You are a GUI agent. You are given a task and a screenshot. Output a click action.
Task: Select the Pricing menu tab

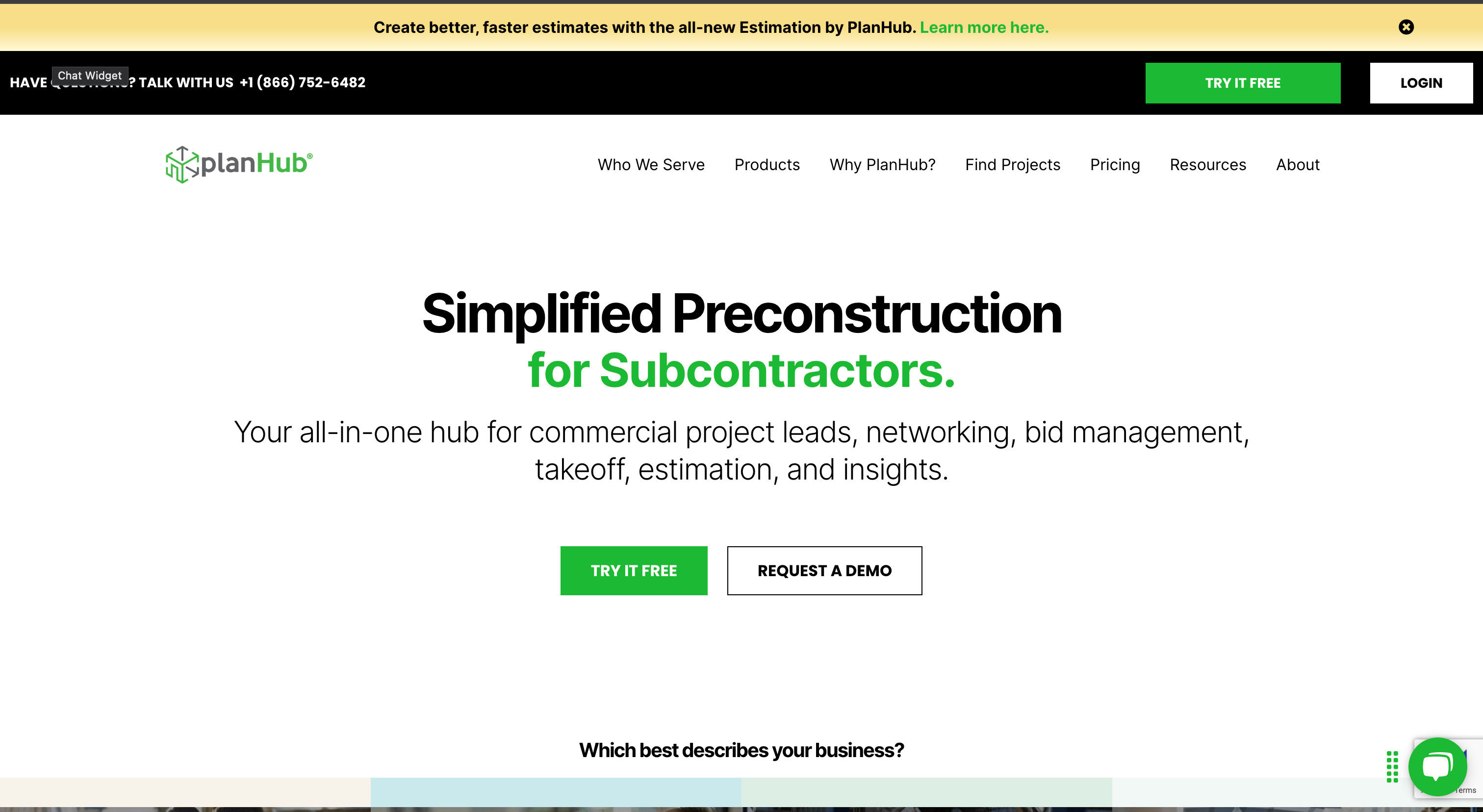(x=1116, y=164)
